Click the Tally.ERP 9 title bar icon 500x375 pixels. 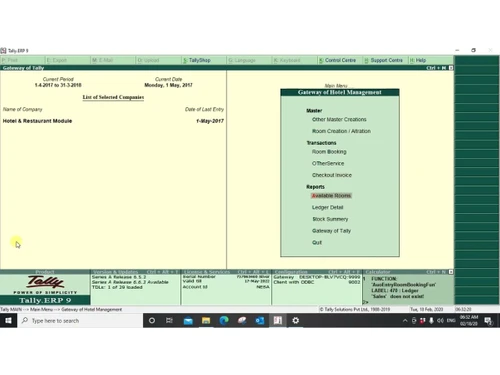click(3, 51)
